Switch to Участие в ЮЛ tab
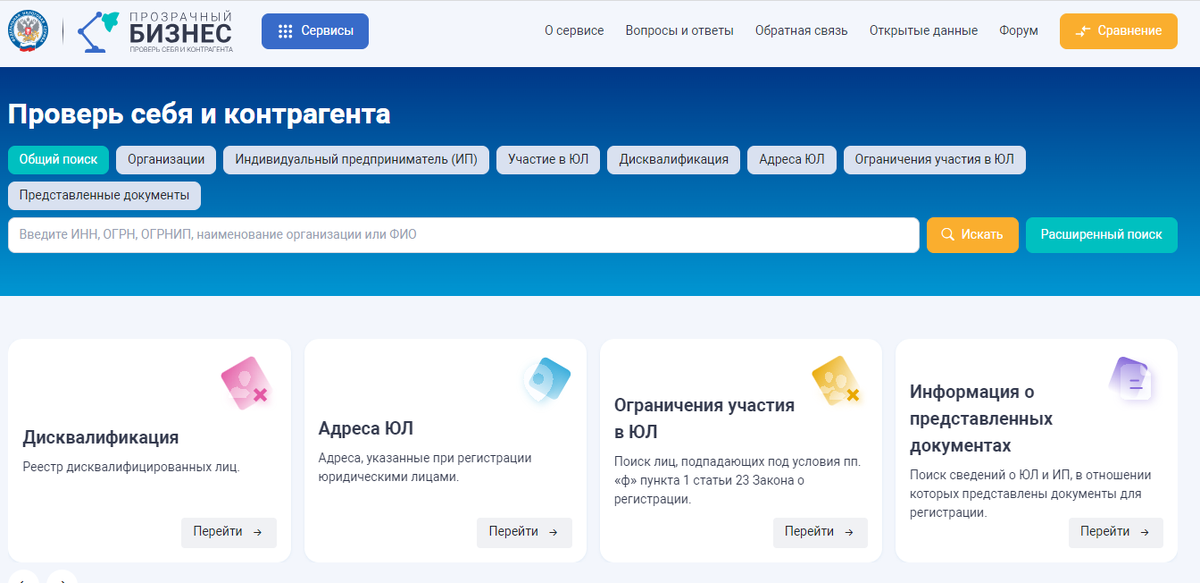The height and width of the screenshot is (583, 1200). (x=548, y=160)
